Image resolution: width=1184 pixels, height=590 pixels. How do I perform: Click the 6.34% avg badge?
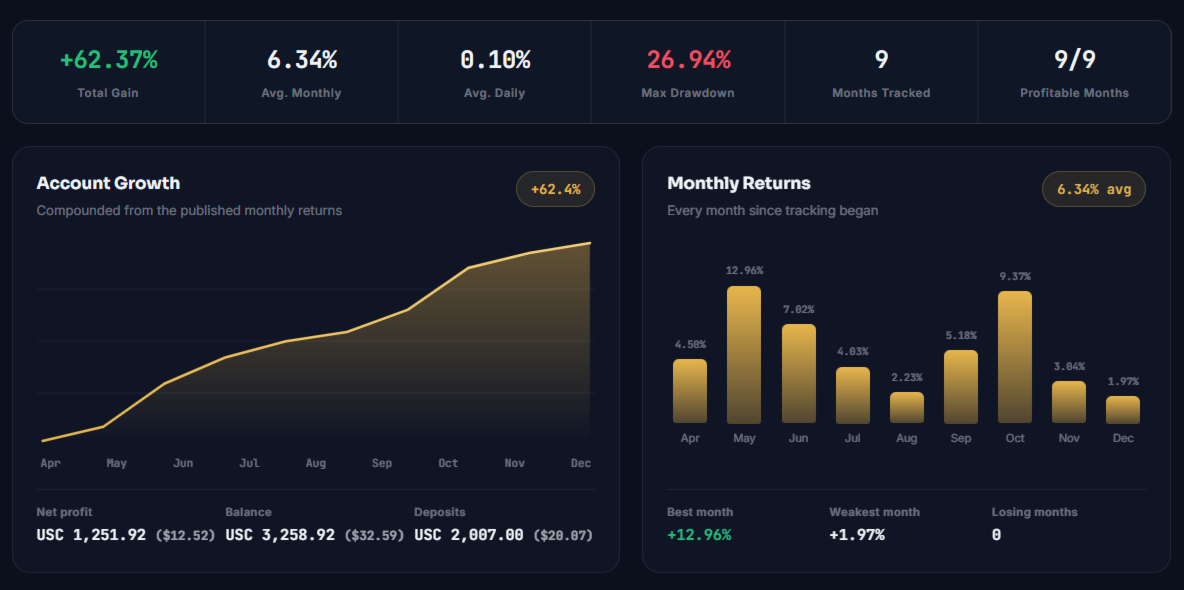[x=1094, y=189]
